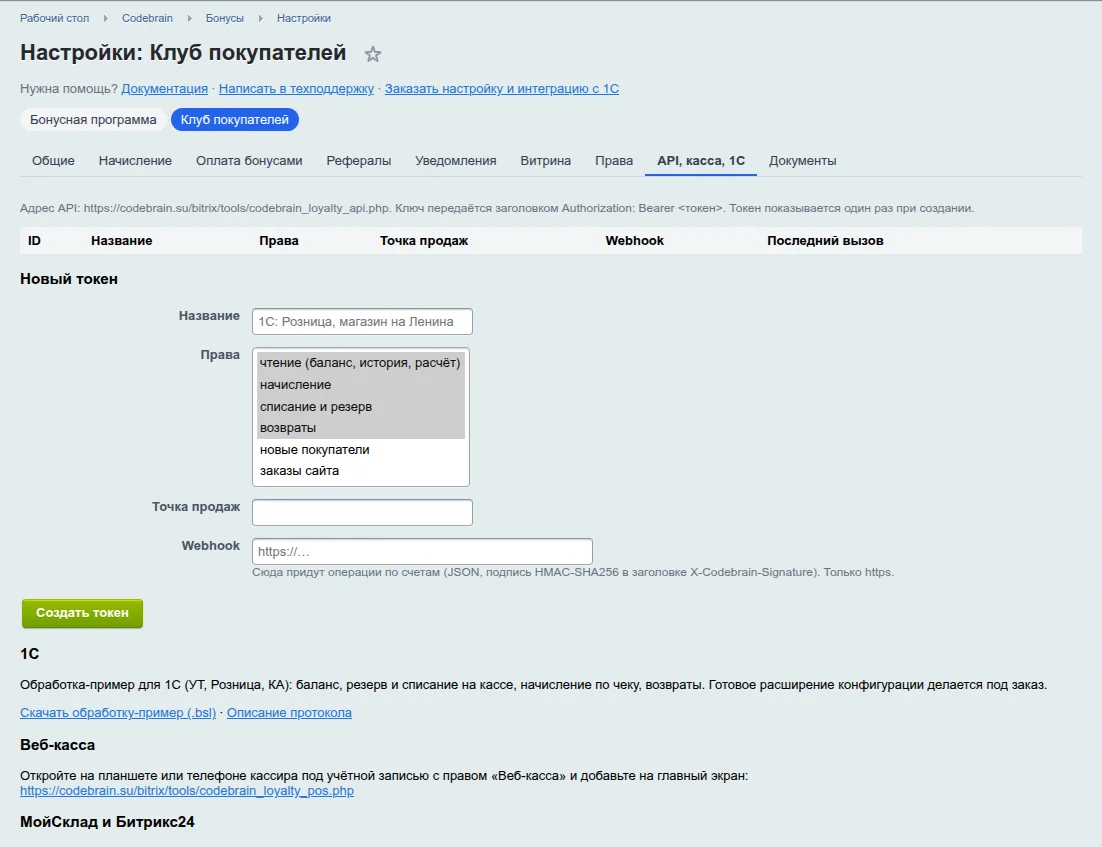Open the Витрина tab
Viewport: 1102px width, 847px height.
pyautogui.click(x=545, y=160)
